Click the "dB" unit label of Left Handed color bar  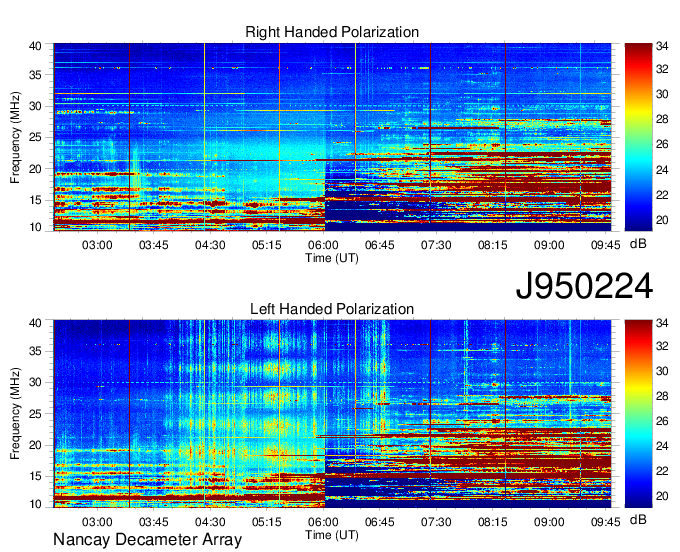(638, 519)
